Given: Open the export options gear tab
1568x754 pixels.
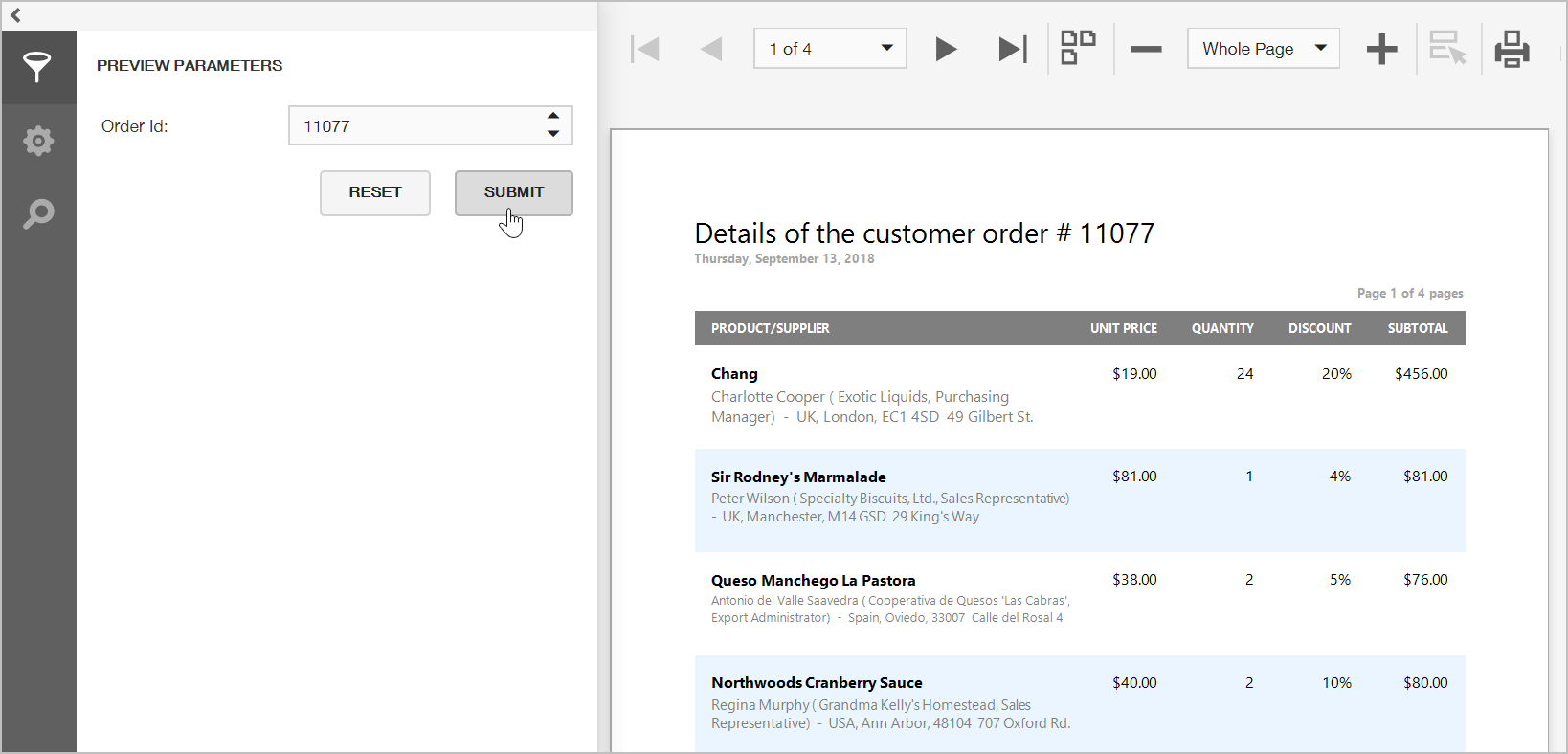Looking at the screenshot, I should (x=37, y=141).
